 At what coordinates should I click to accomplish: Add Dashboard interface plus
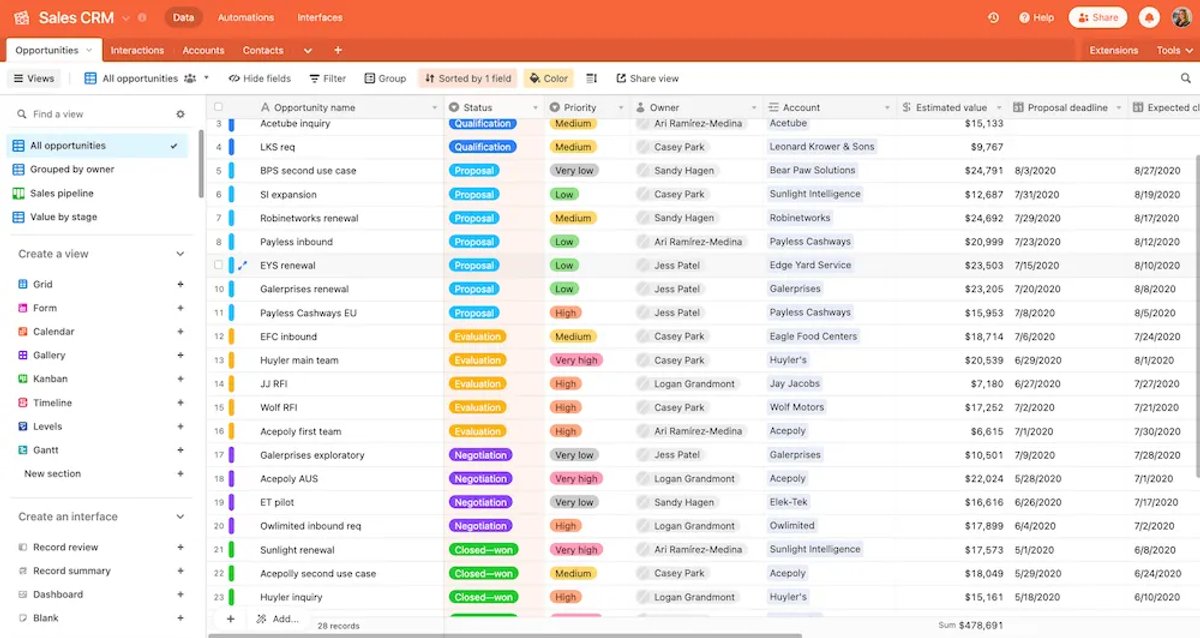(x=181, y=594)
